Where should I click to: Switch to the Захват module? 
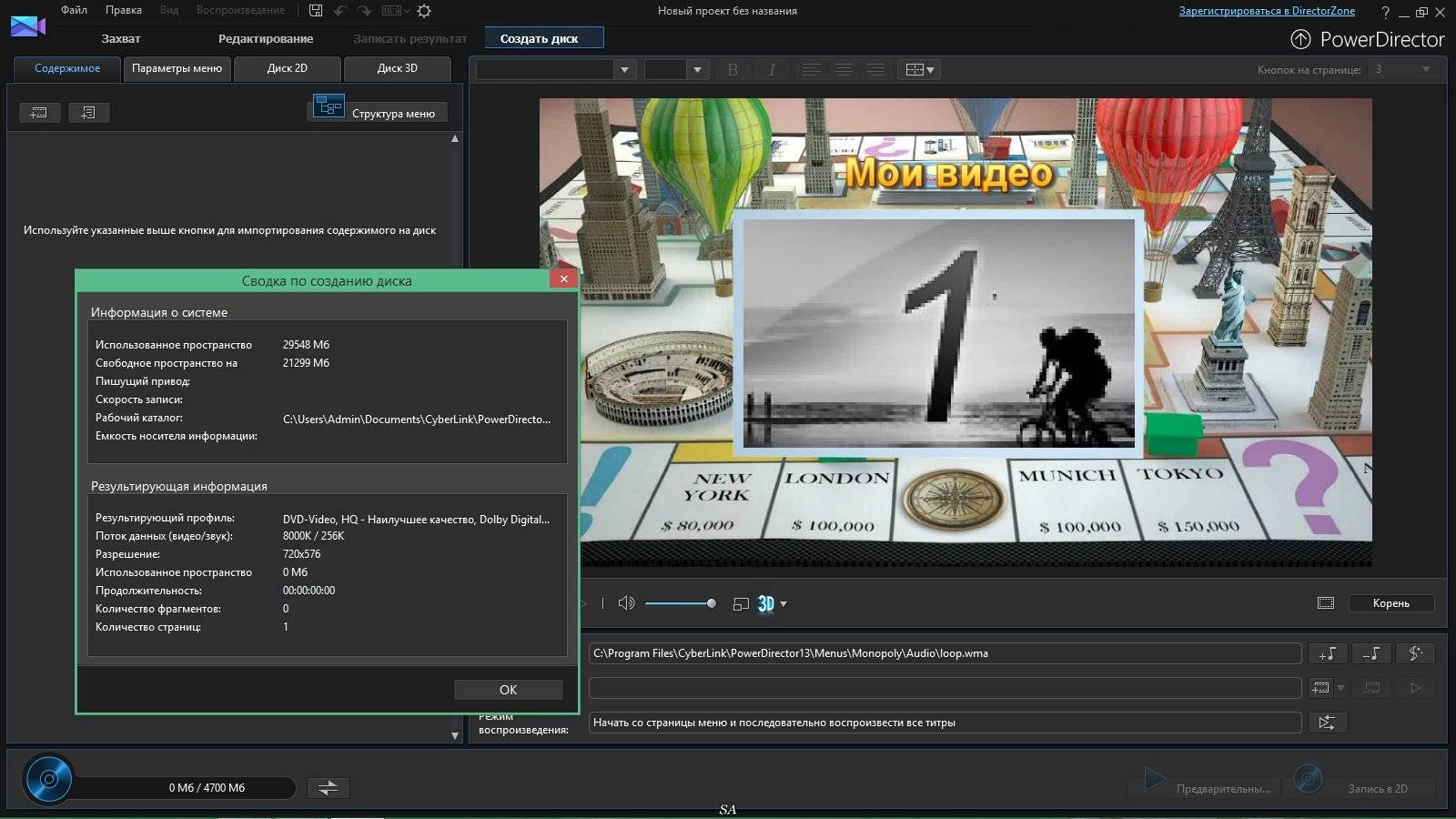pos(120,38)
